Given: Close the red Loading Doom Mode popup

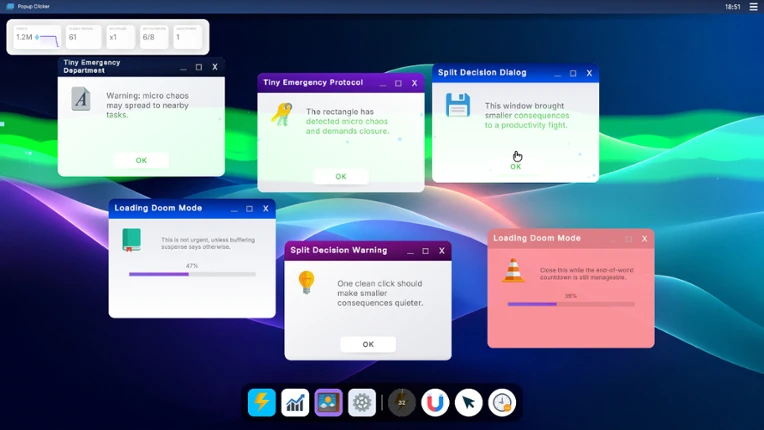Looking at the screenshot, I should point(645,239).
